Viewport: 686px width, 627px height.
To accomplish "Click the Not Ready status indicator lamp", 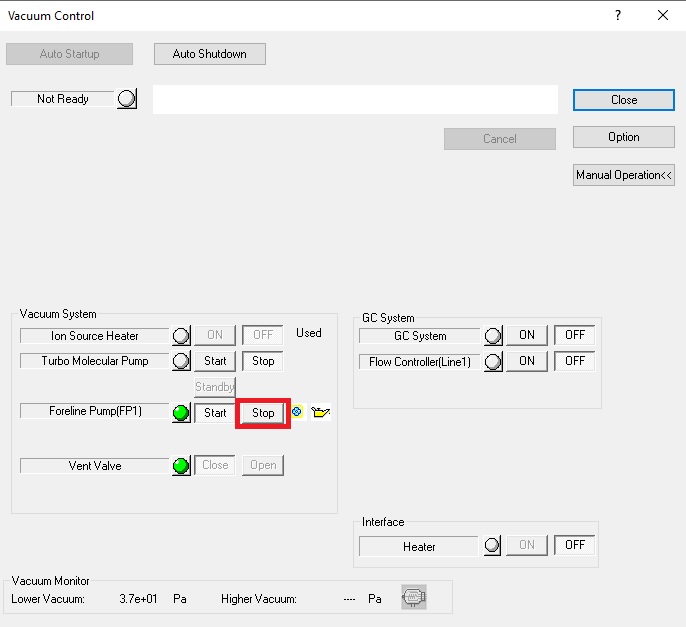I will (x=127, y=100).
